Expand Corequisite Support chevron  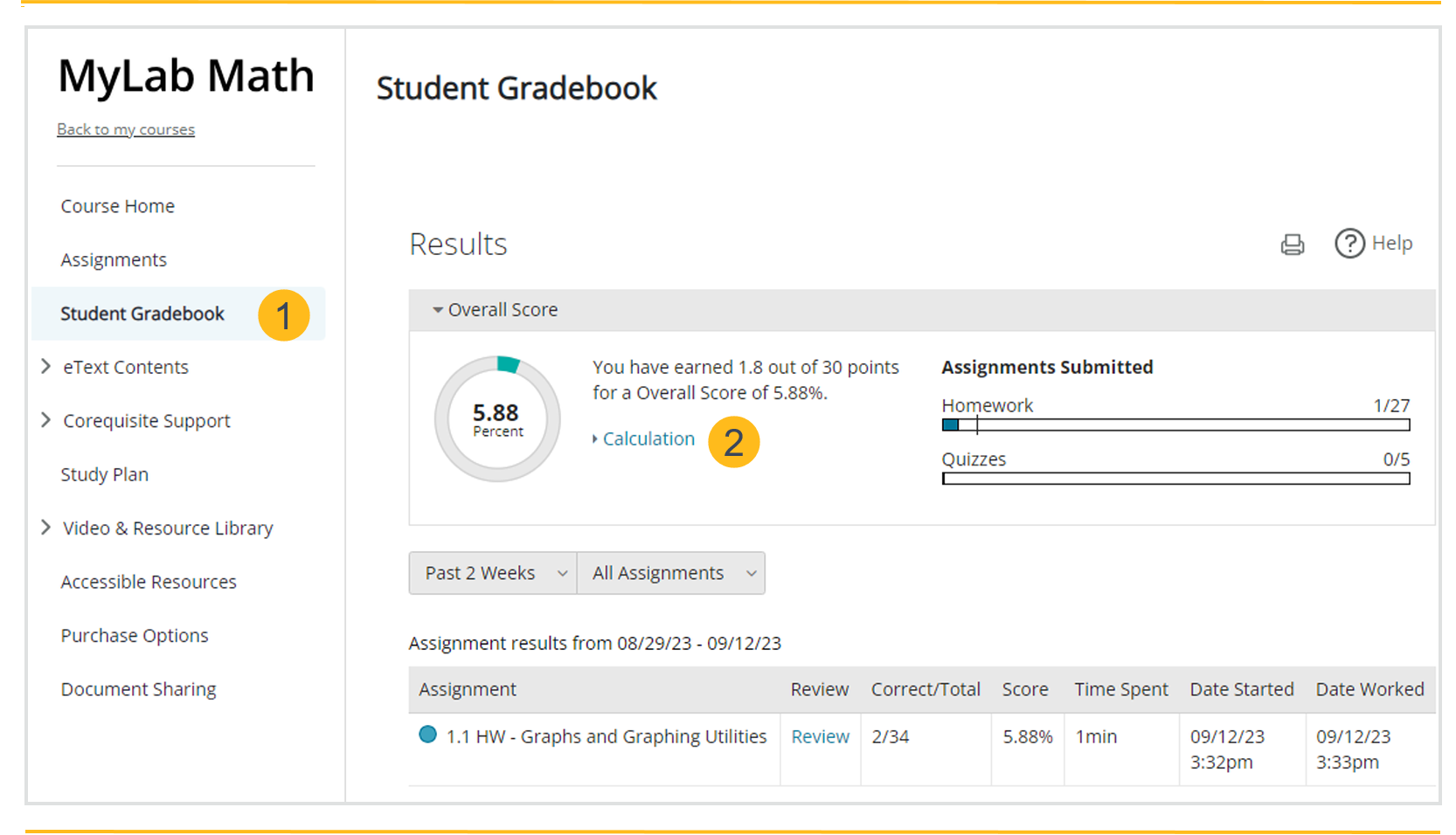pyautogui.click(x=46, y=420)
